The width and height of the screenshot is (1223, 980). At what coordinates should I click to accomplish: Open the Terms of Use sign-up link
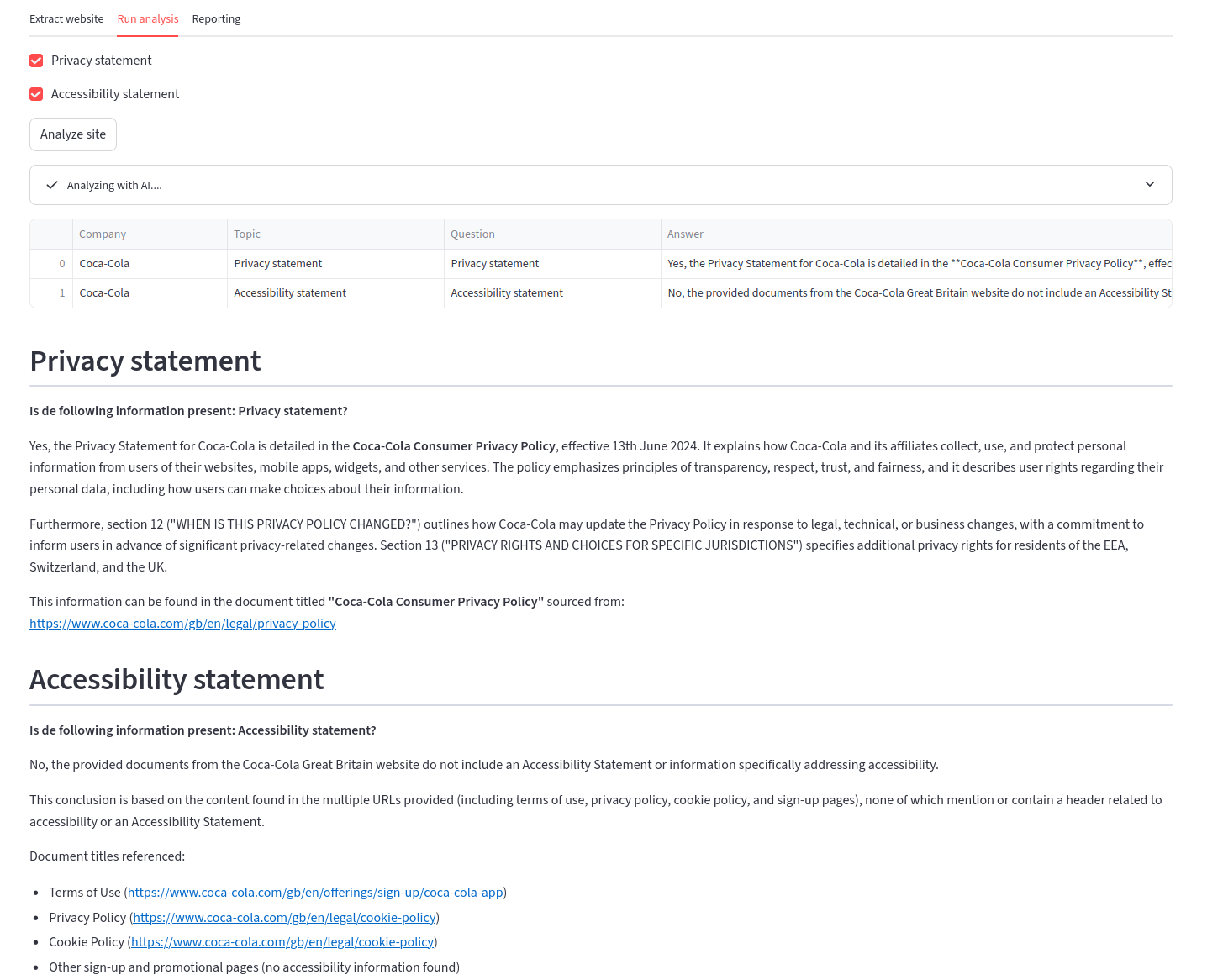point(315,893)
